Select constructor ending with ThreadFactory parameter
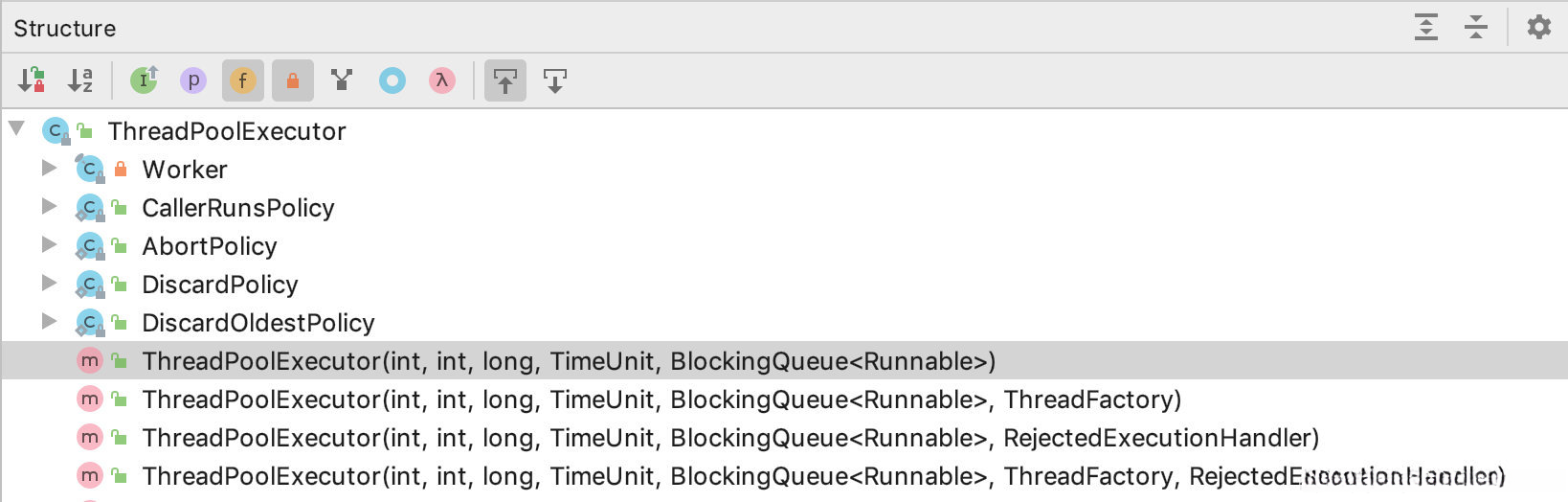 [661, 399]
